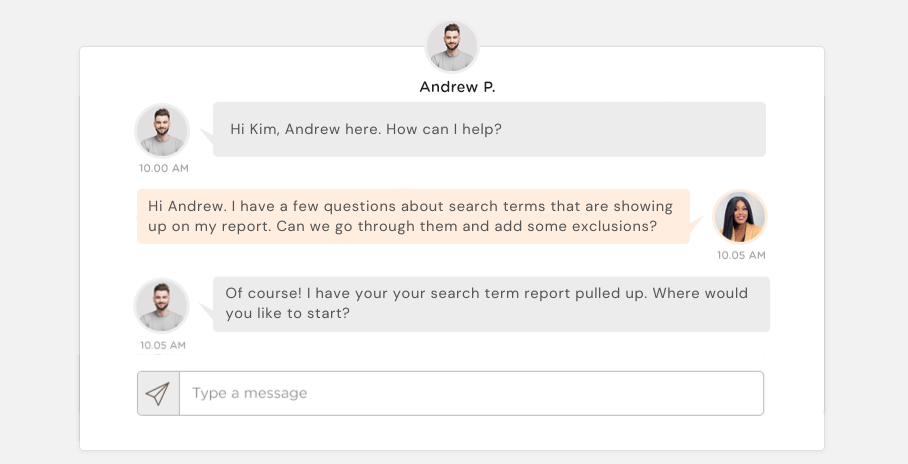908x464 pixels.
Task: Click the tail pointer of 'Of course!' bubble
Action: click(x=207, y=311)
